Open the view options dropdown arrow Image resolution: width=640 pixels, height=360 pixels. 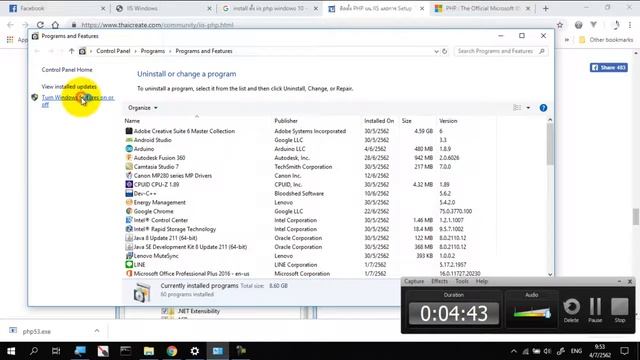point(528,108)
